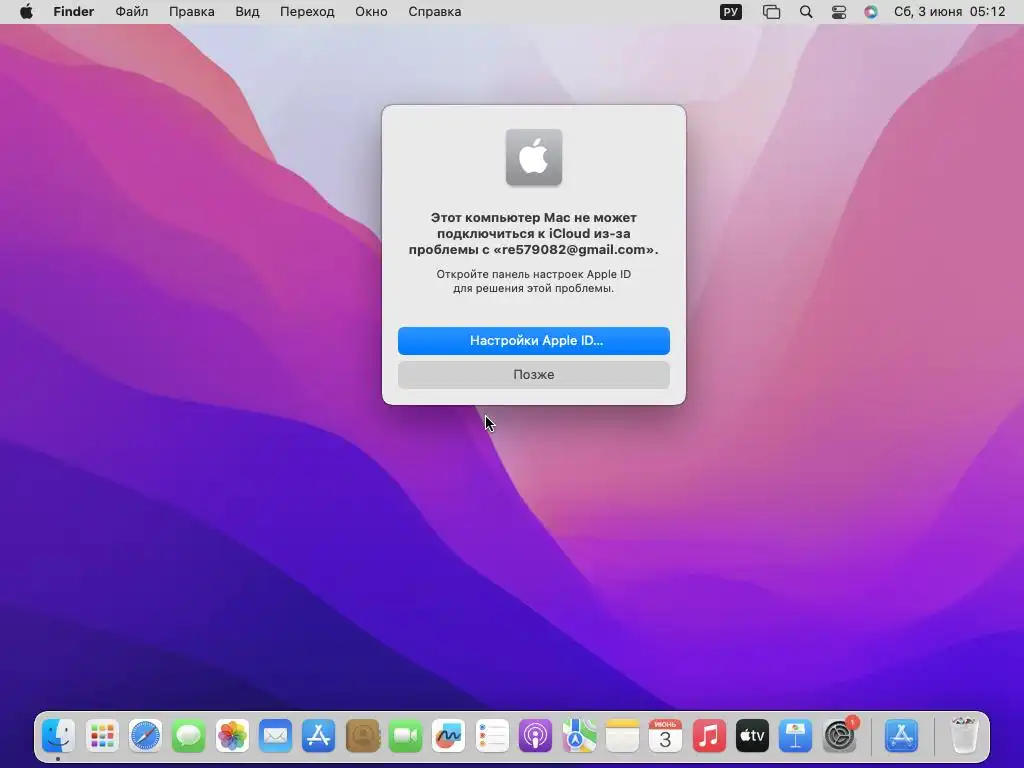1024x768 pixels.
Task: Open the Правка menu
Action: (191, 12)
